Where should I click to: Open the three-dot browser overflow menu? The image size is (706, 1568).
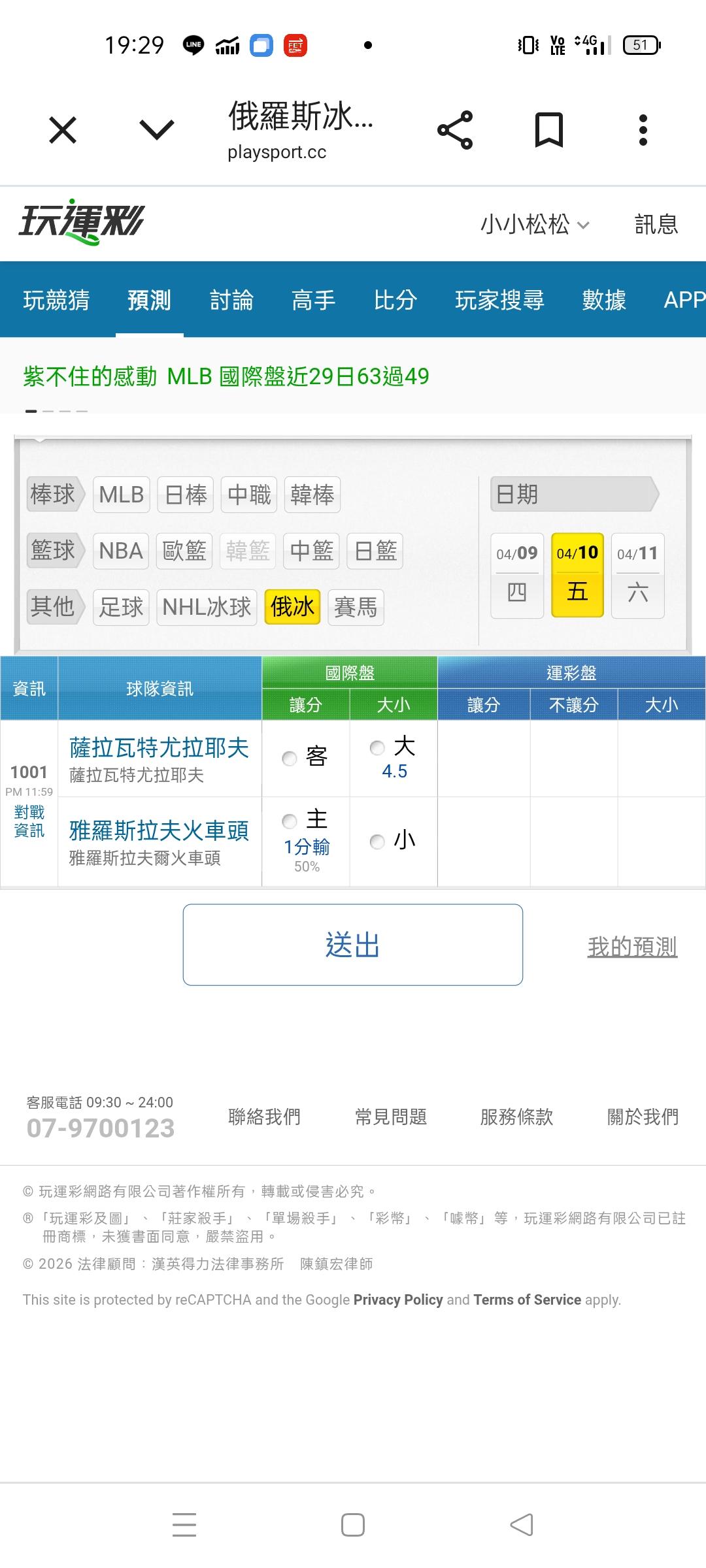[x=643, y=130]
